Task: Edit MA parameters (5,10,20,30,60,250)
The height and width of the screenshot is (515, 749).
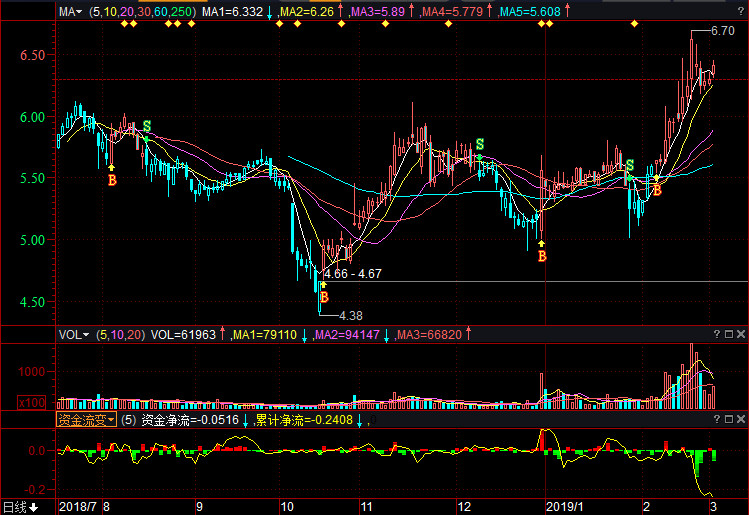Action: click(x=140, y=12)
